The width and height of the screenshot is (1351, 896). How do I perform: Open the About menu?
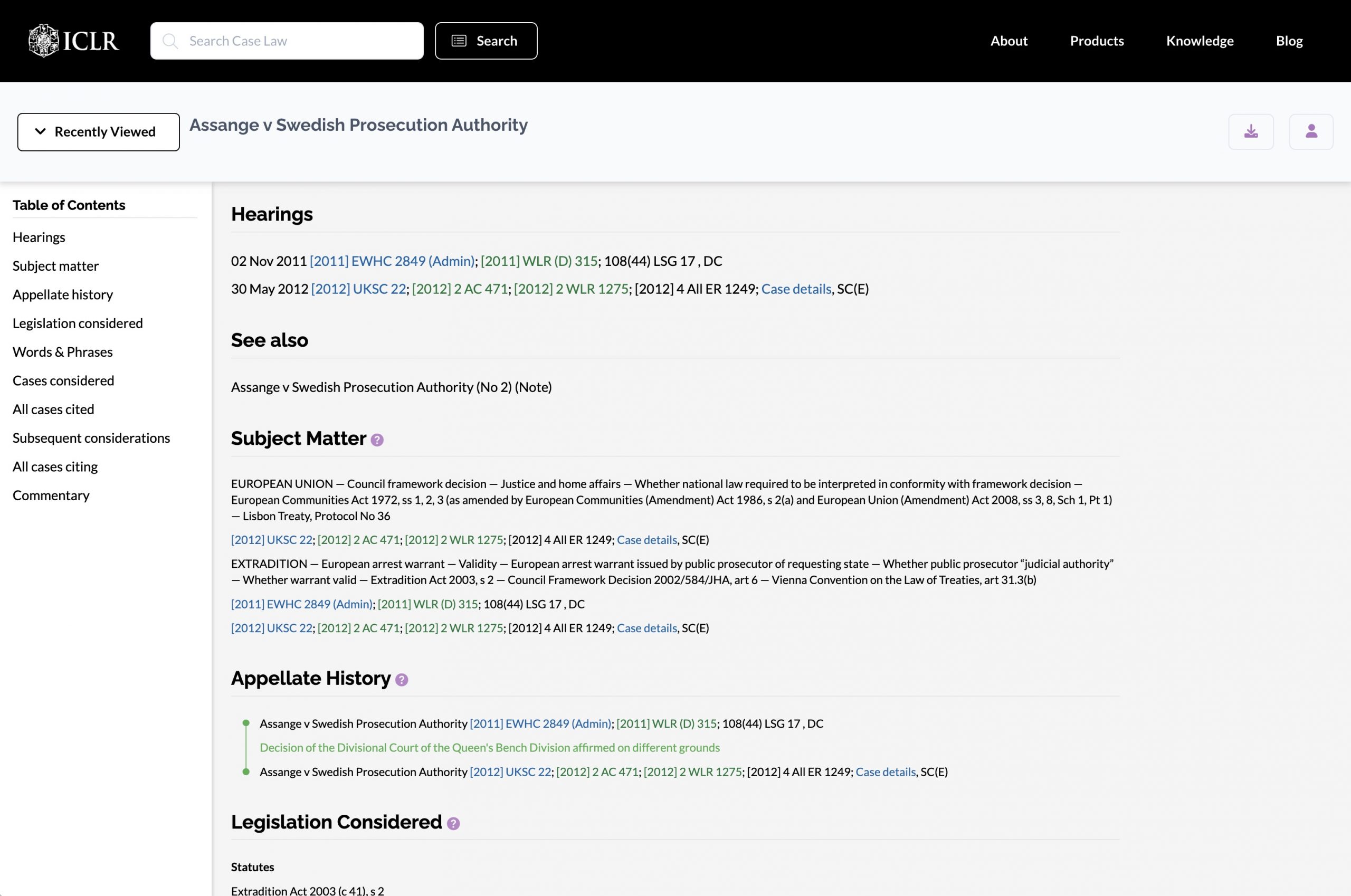1009,41
